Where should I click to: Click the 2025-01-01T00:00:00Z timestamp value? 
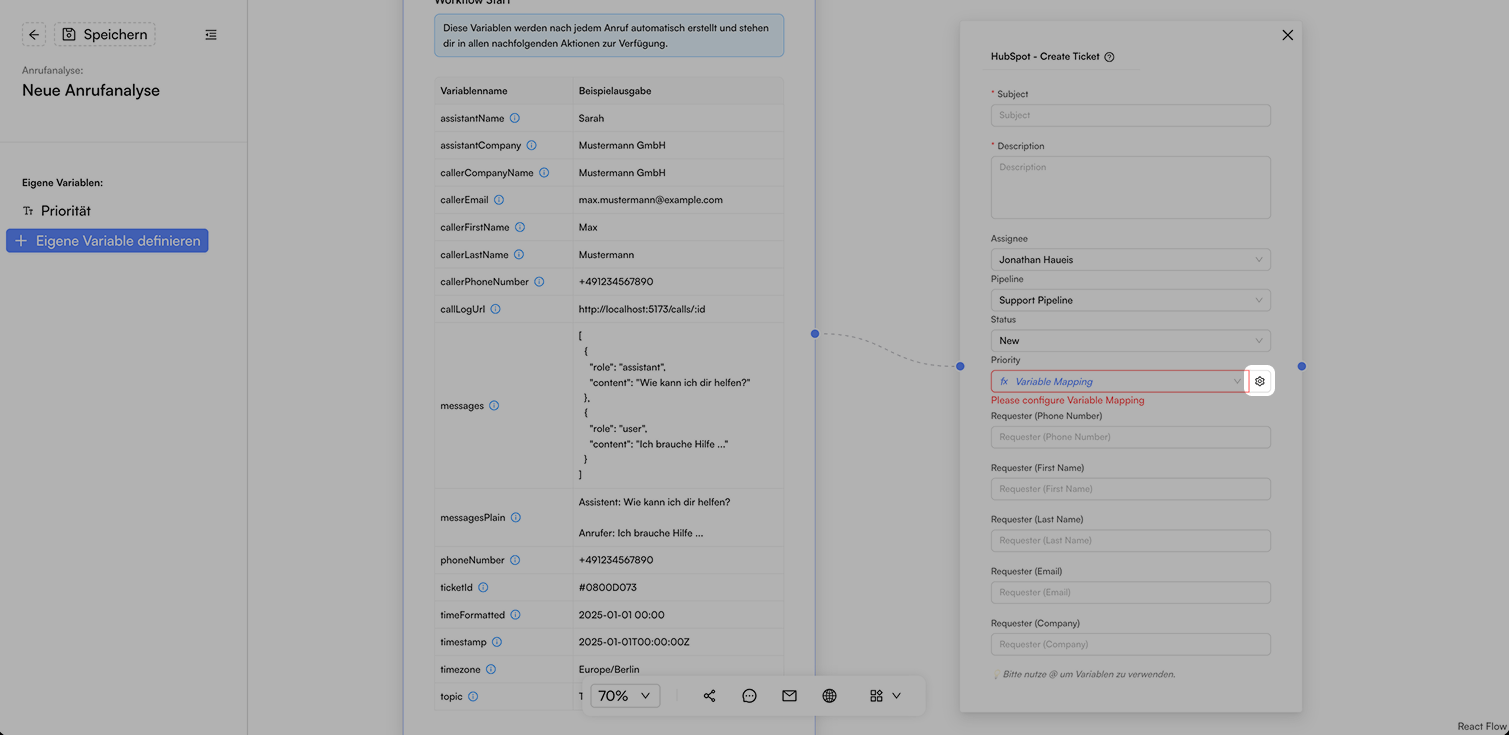634,642
